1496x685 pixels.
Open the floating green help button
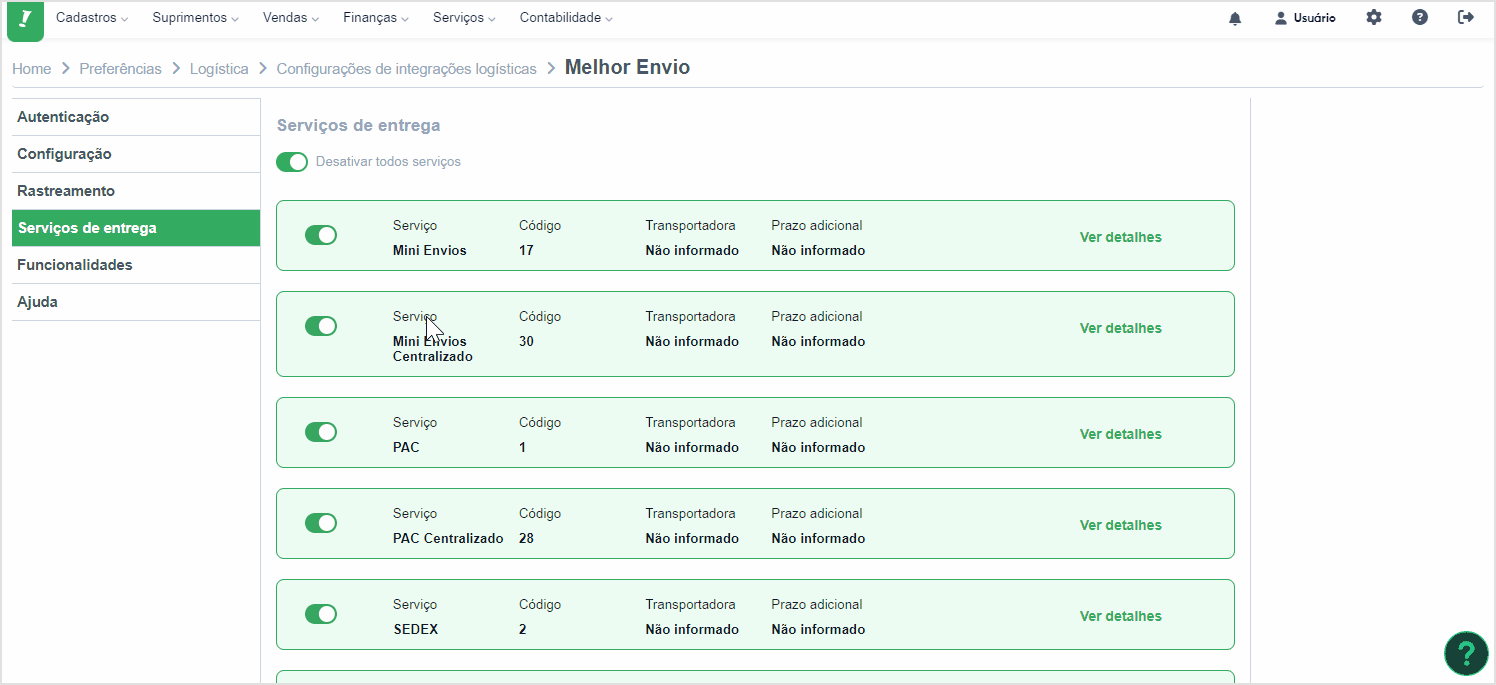(1466, 653)
